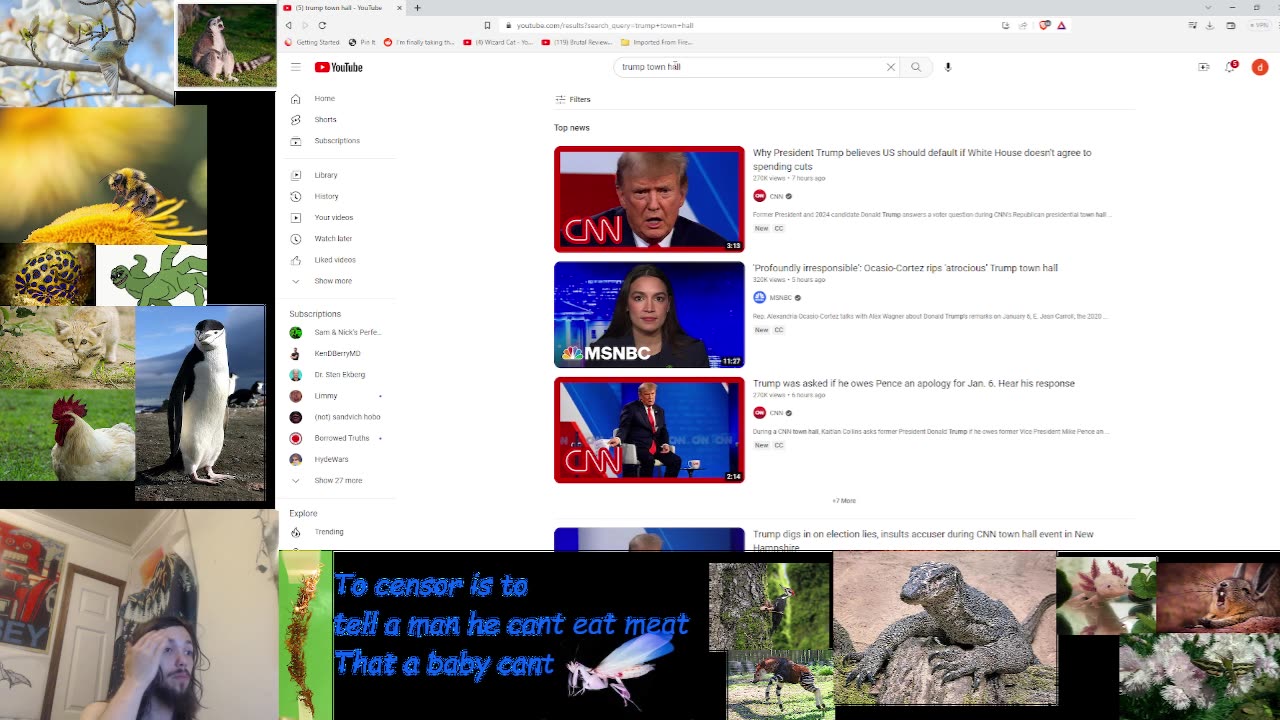The height and width of the screenshot is (720, 1280).
Task: Open the title 'Profoundly irresponsible: Ocasio-Cortez rips'
Action: pos(905,268)
